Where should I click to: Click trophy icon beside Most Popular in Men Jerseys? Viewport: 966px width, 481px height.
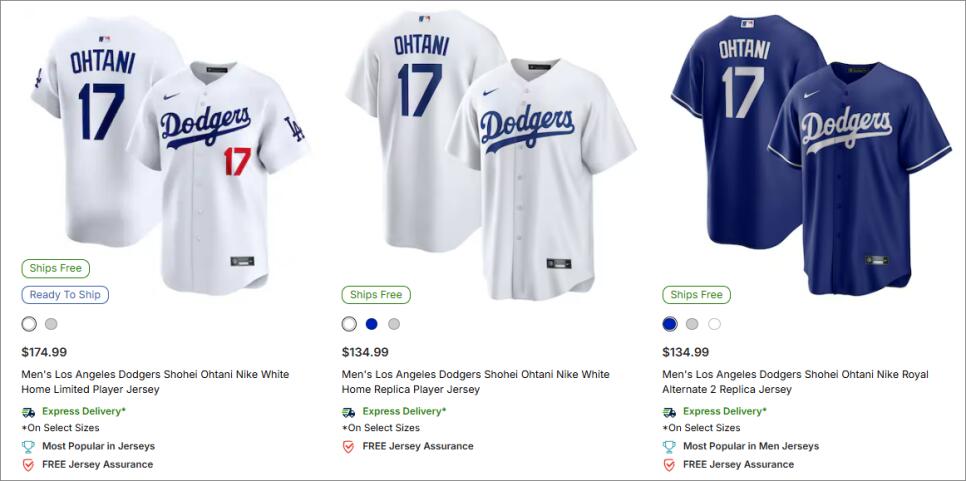[x=669, y=446]
